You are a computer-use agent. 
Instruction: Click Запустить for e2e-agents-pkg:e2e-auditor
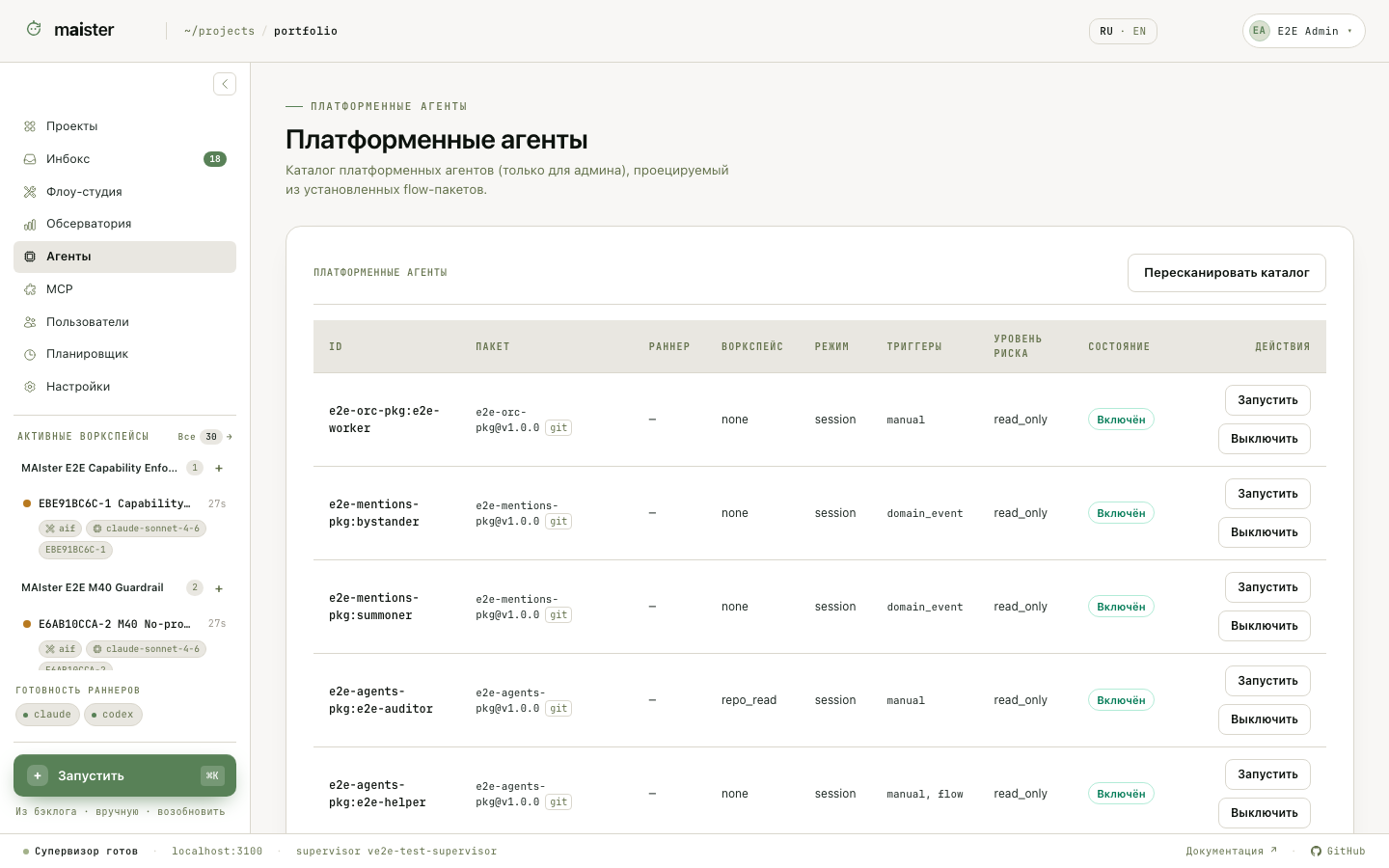pyautogui.click(x=1267, y=681)
